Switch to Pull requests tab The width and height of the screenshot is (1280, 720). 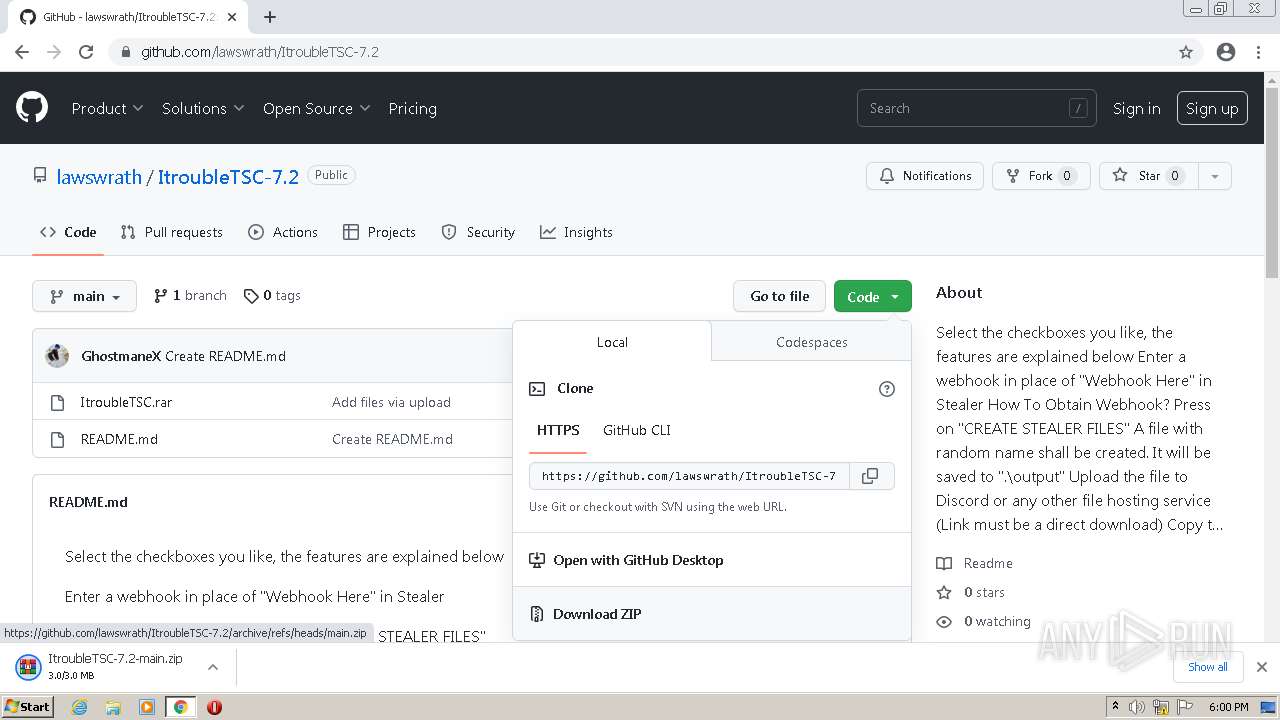[x=172, y=232]
